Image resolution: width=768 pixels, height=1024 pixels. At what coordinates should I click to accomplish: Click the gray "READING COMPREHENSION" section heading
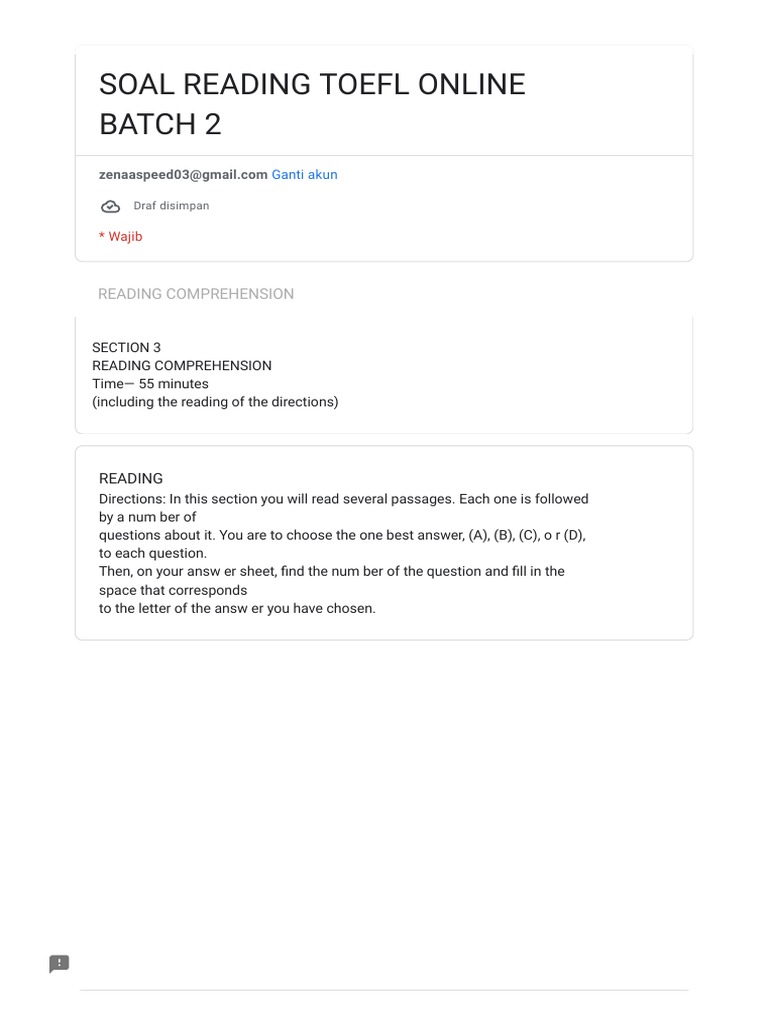196,294
